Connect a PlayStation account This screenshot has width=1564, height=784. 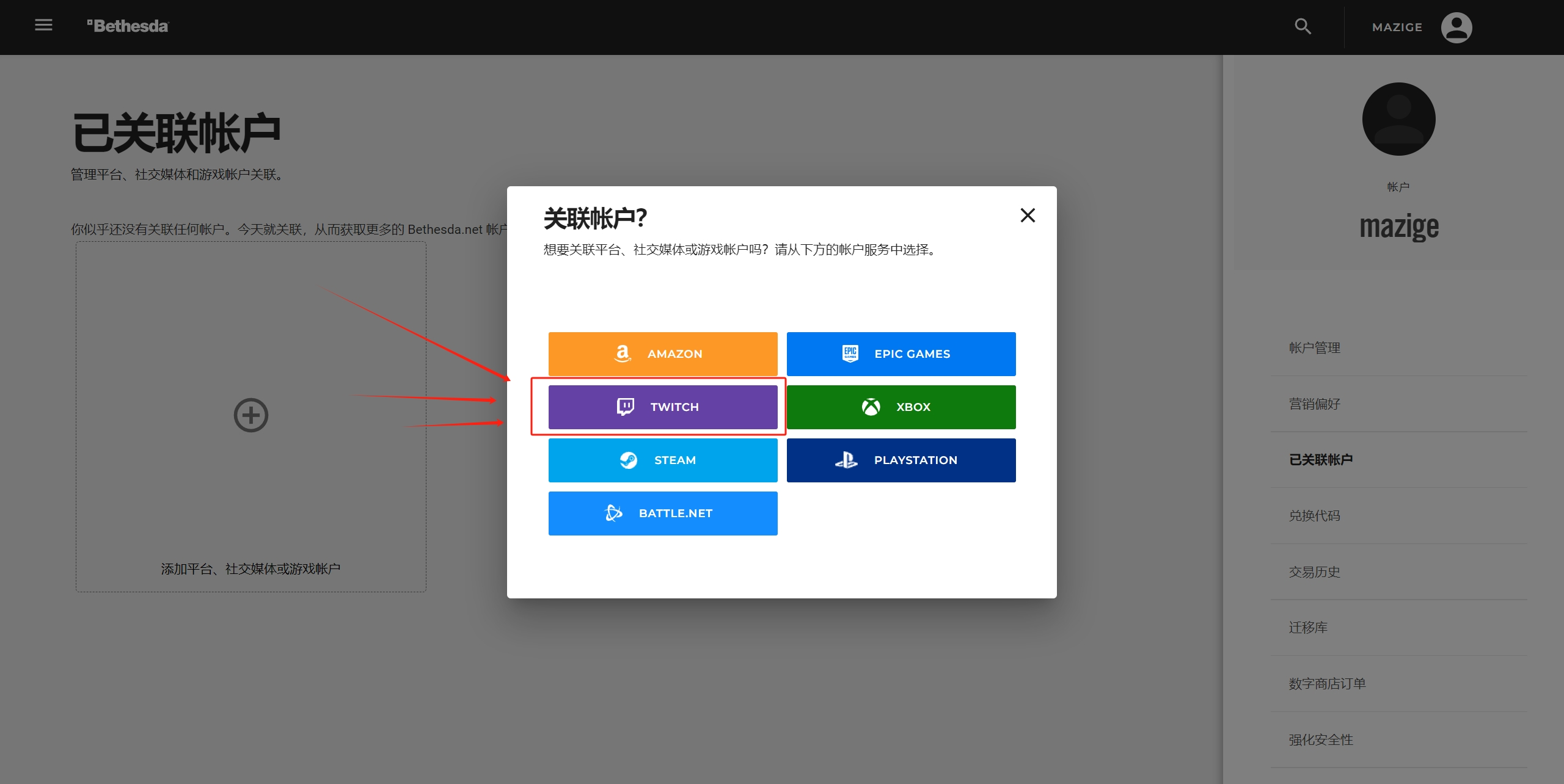coord(901,460)
